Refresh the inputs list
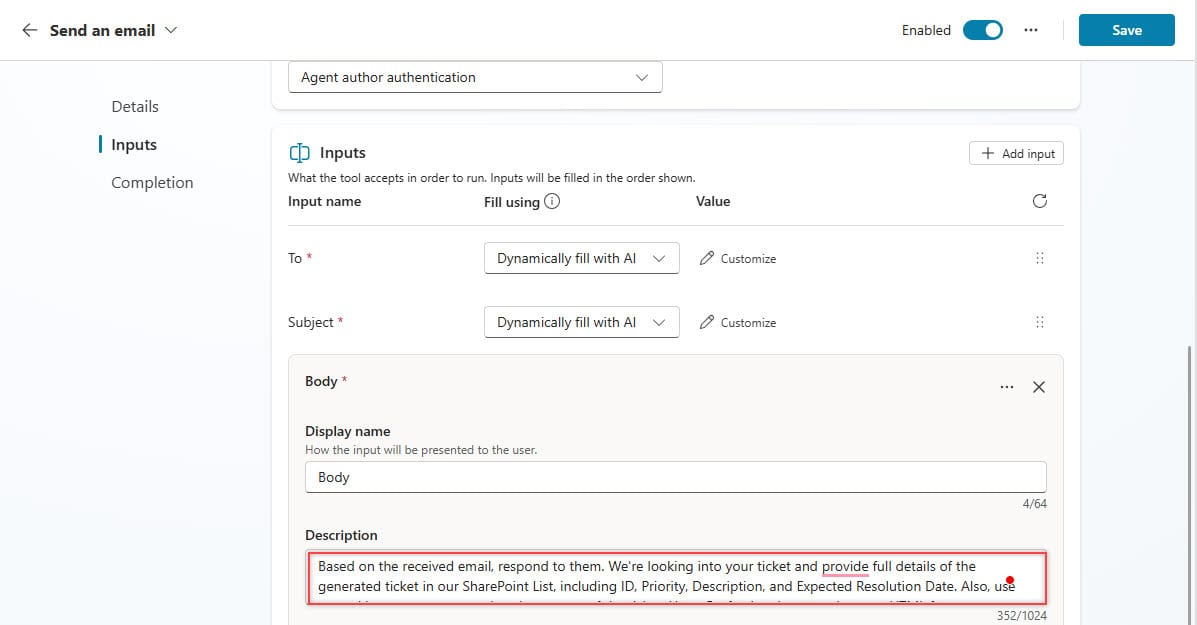Viewport: 1197px width, 625px height. coord(1039,201)
